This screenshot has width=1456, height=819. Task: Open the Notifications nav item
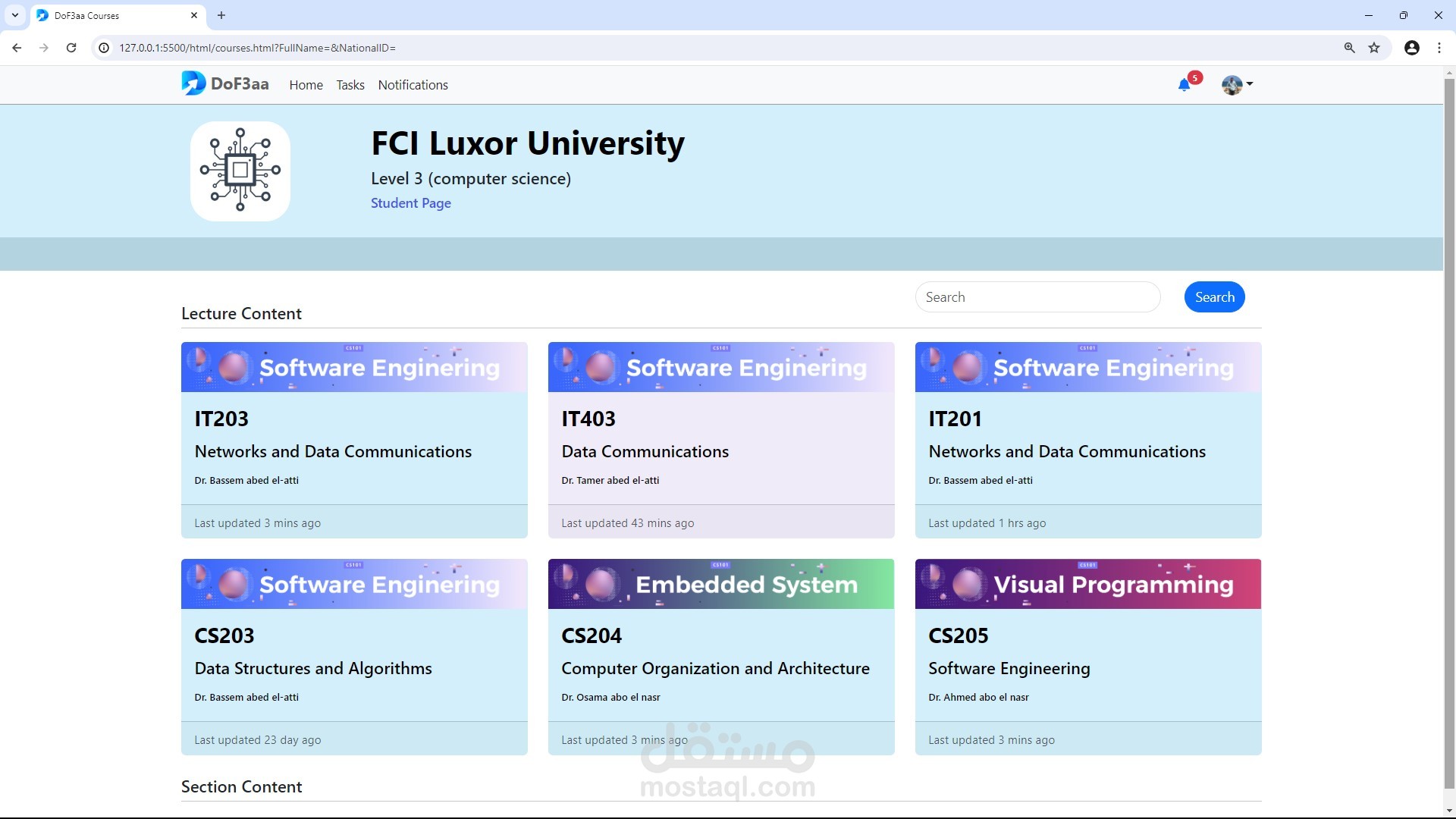click(413, 85)
